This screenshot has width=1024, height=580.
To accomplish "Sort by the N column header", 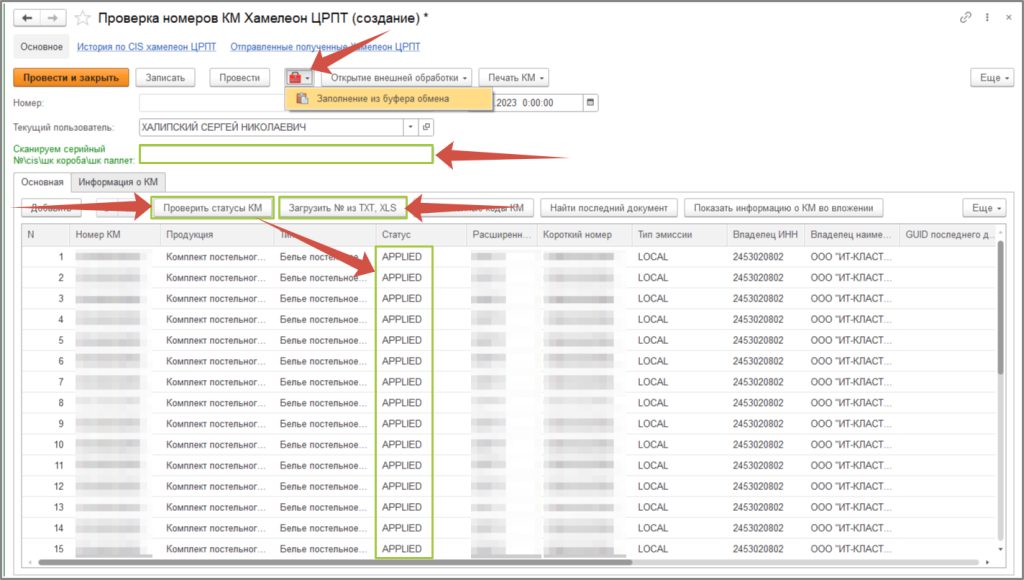I will pyautogui.click(x=45, y=234).
